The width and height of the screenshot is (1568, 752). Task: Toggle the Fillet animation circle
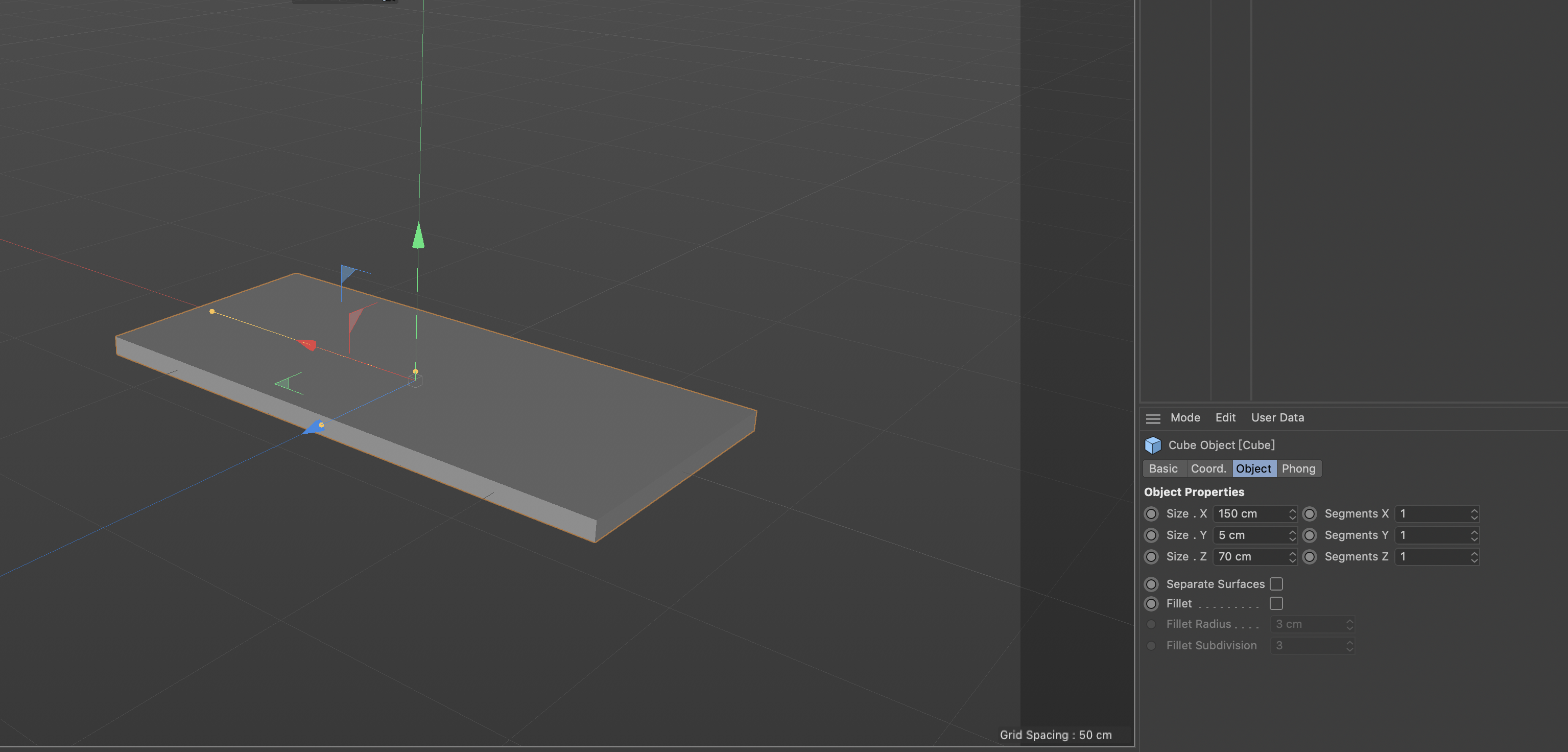(x=1151, y=603)
